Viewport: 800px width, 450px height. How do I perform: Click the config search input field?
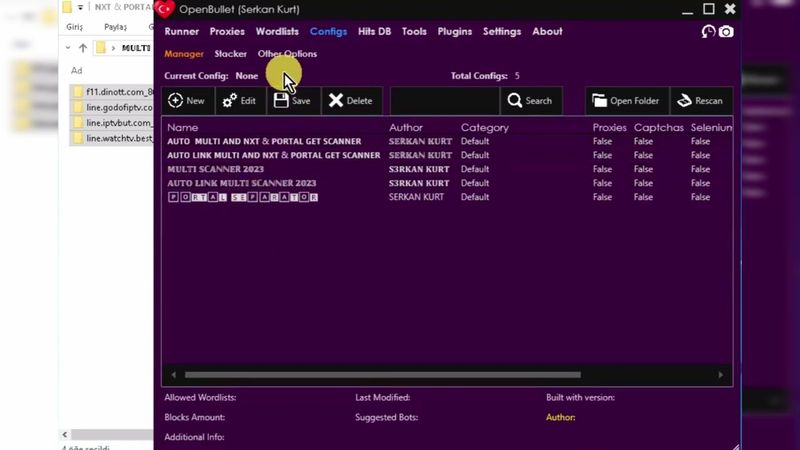point(444,101)
